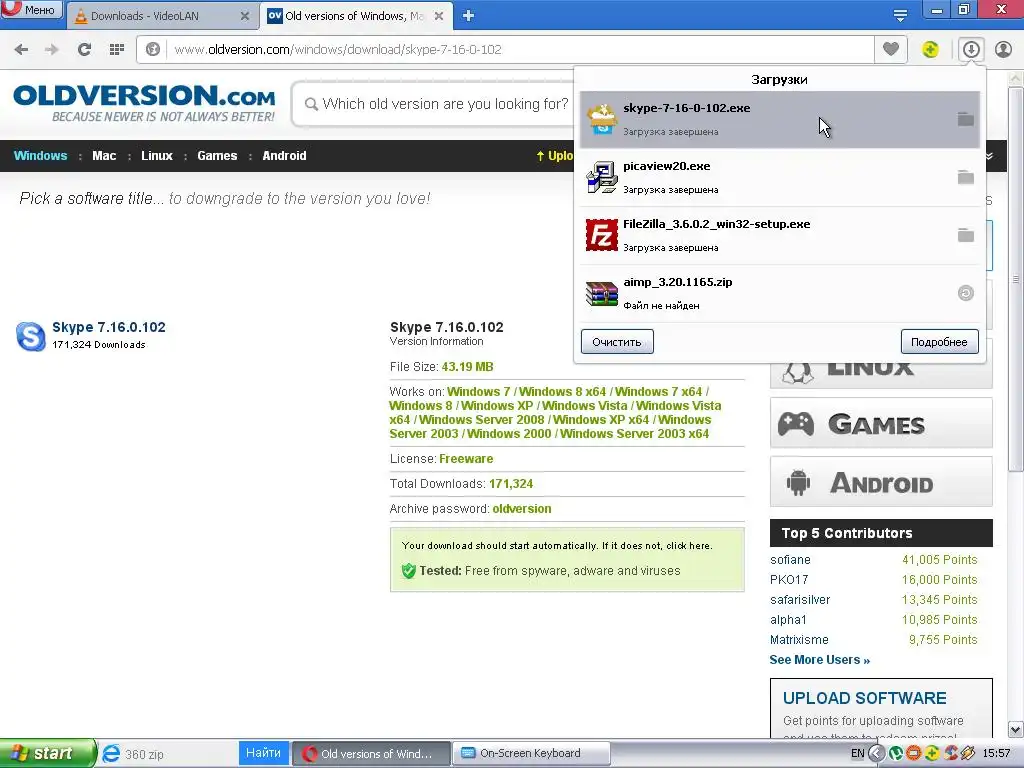Open the FileZilla_3.6.0.2_win32-setup.exe entry

(x=780, y=236)
